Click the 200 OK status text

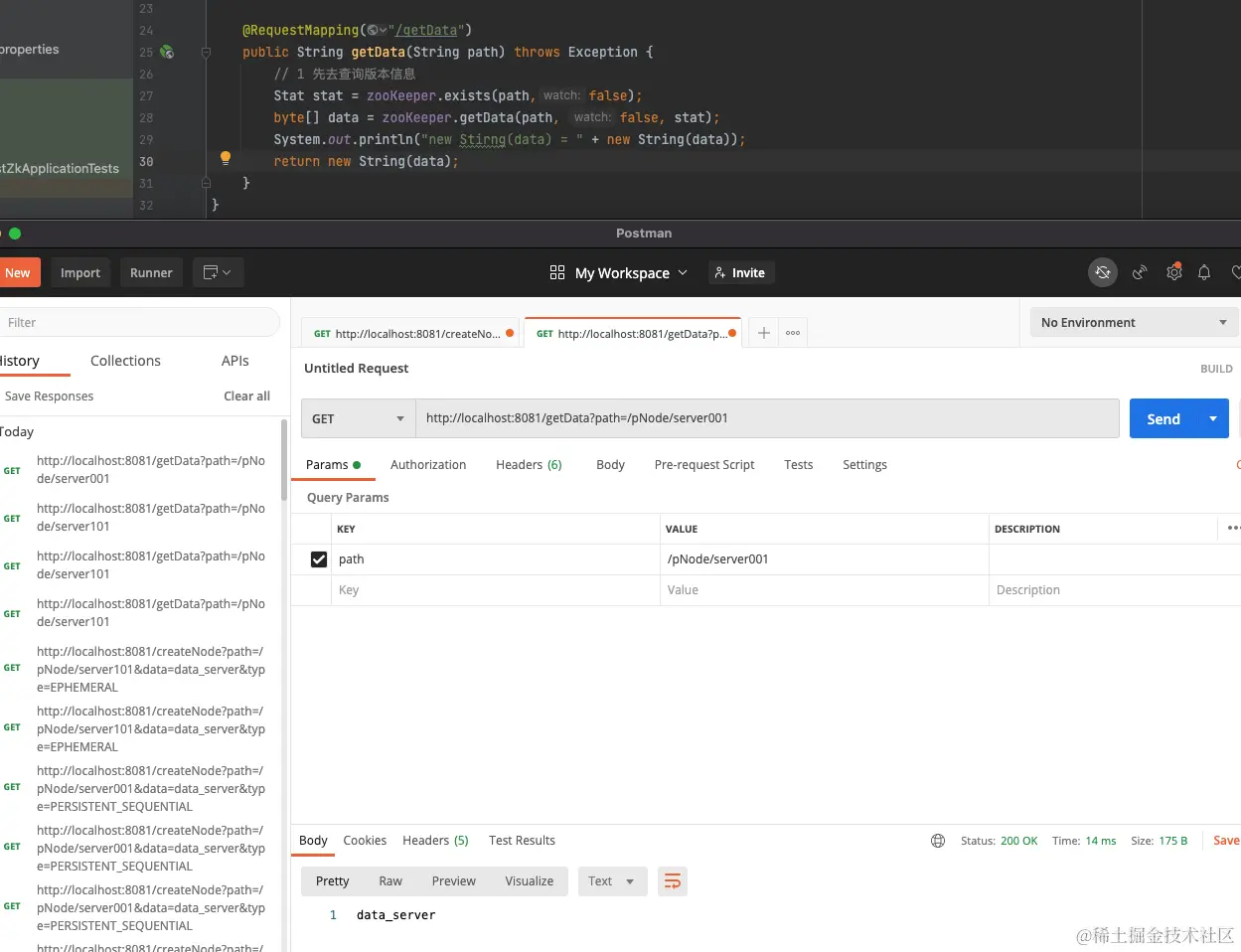pyautogui.click(x=1018, y=841)
